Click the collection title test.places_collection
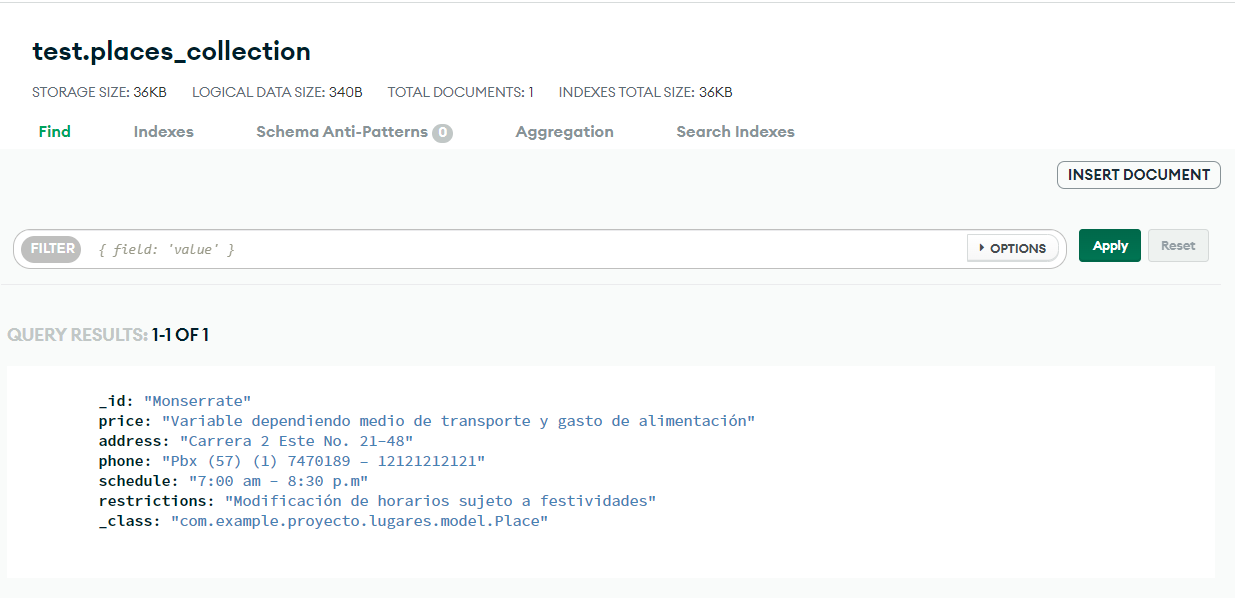 tap(170, 50)
